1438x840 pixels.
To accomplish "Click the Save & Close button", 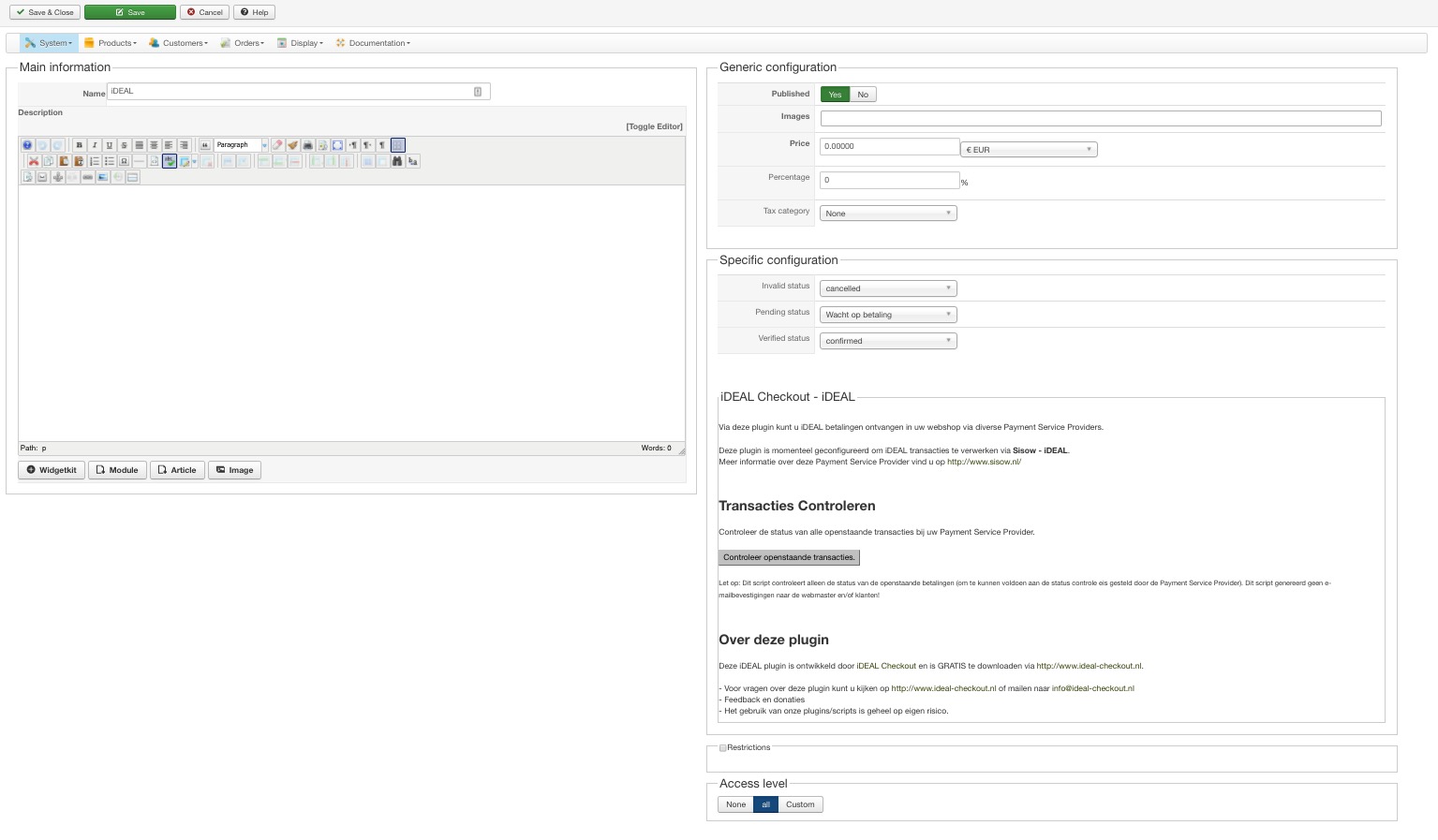I will [x=44, y=12].
